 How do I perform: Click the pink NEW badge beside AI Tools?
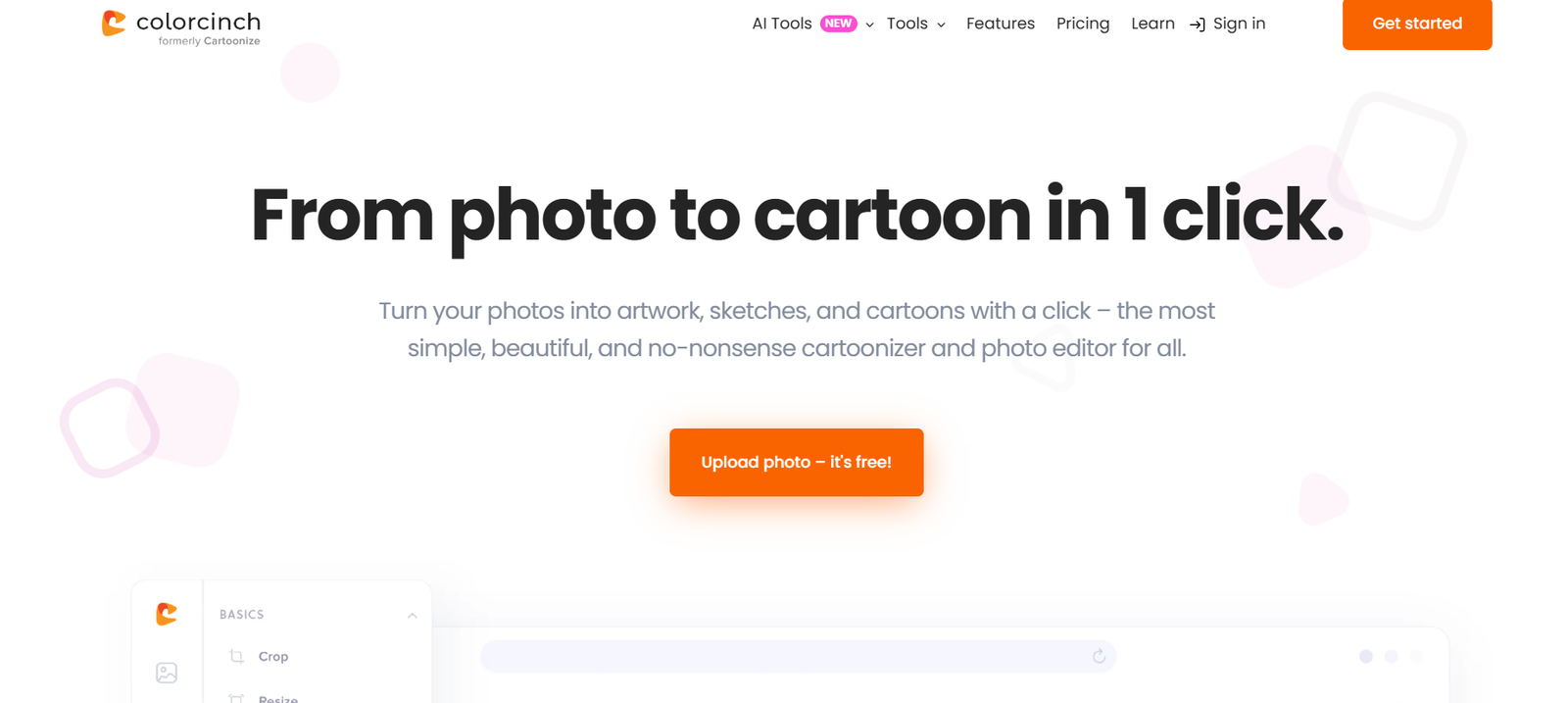point(838,24)
